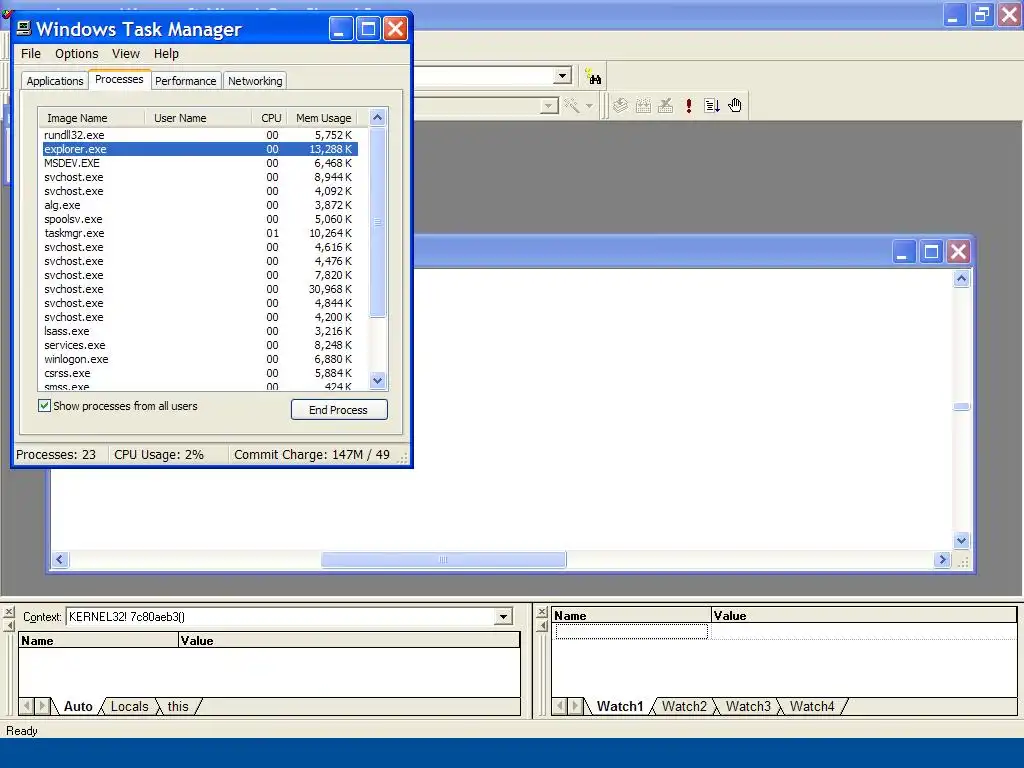Click the right tab-scroll arrow beside the Watch1 tab

coord(575,706)
